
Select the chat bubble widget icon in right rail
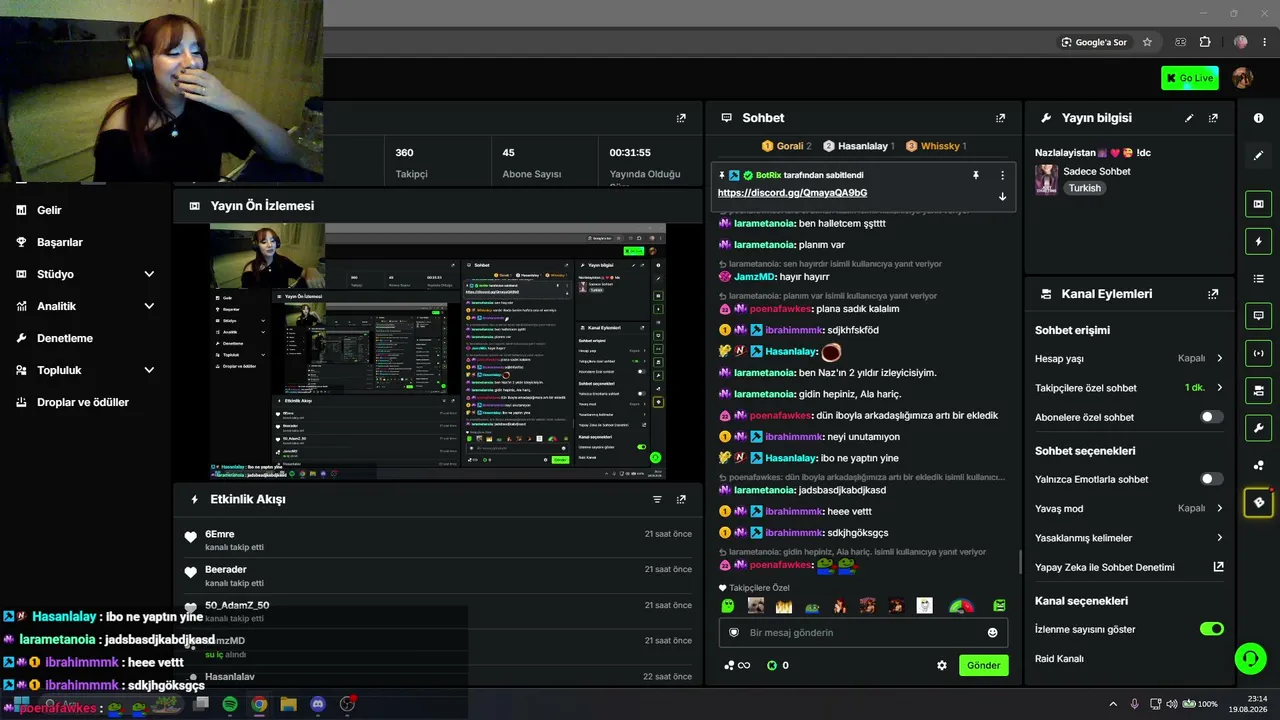click(1258, 315)
